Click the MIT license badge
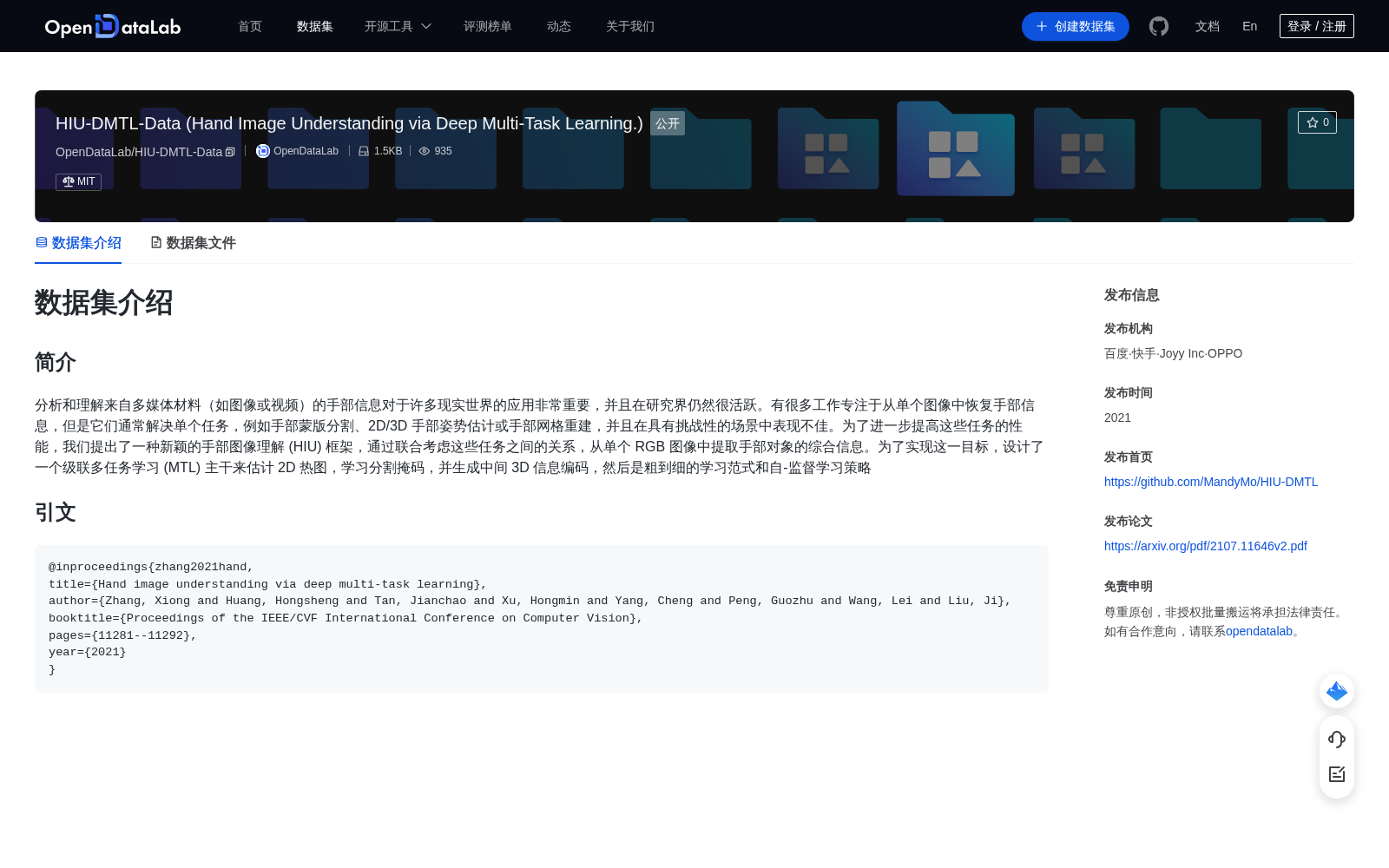The width and height of the screenshot is (1389, 868). [x=78, y=181]
